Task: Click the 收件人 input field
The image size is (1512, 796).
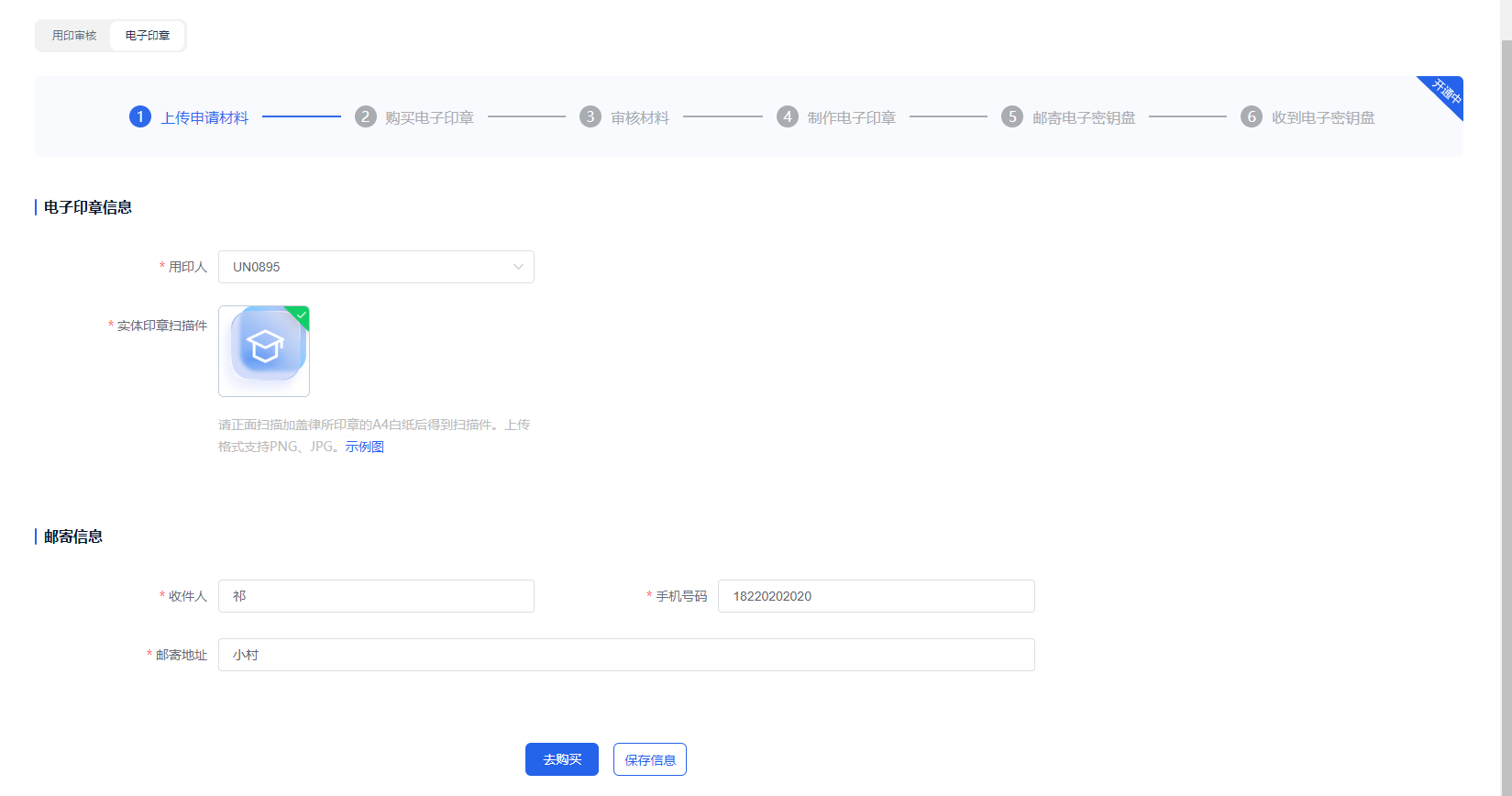Action: [x=376, y=596]
